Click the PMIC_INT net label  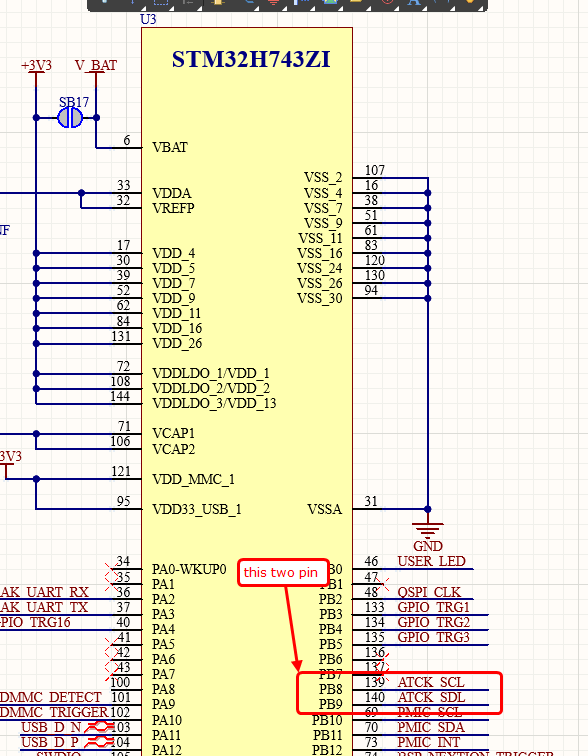point(428,742)
